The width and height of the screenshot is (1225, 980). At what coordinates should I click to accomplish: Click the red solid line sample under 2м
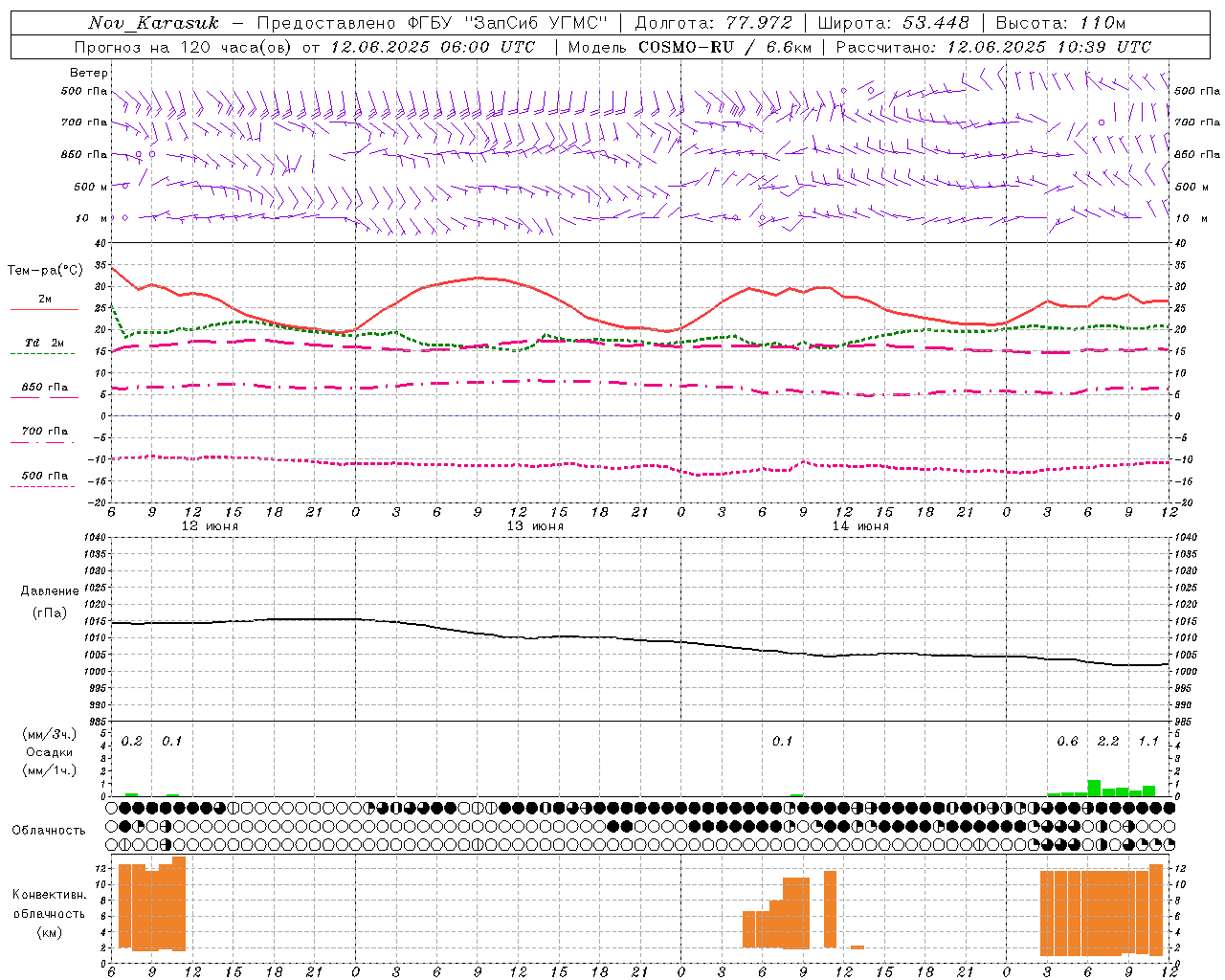(44, 310)
